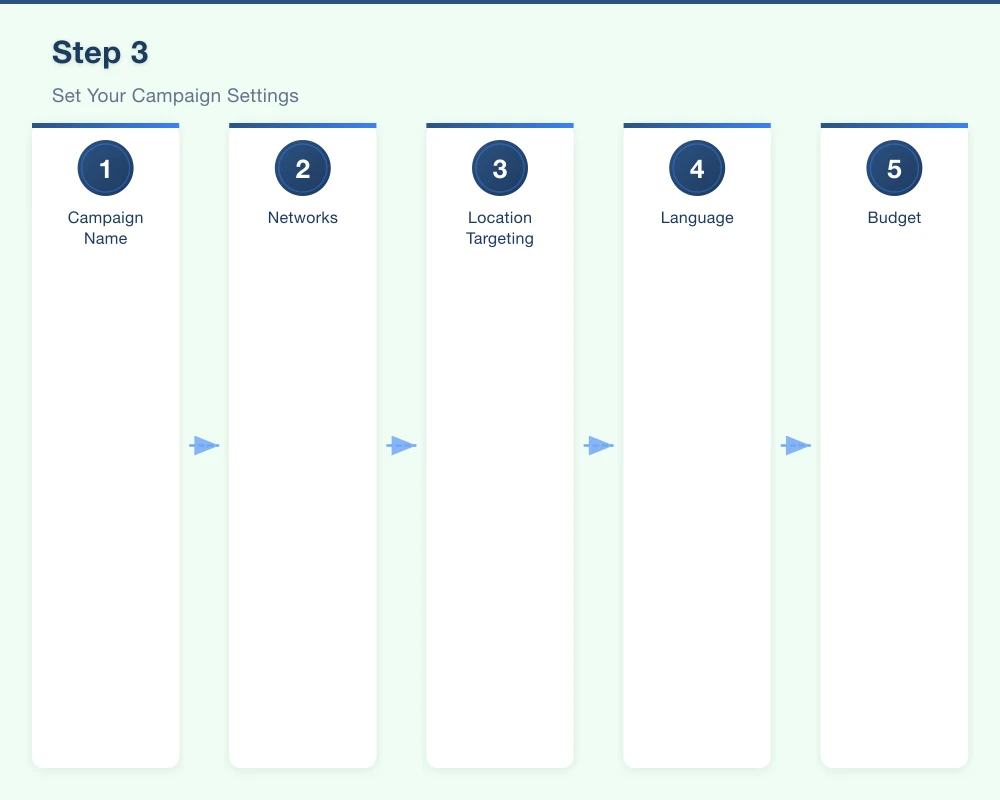Select the Networks step label
This screenshot has width=1000, height=800.
[302, 217]
